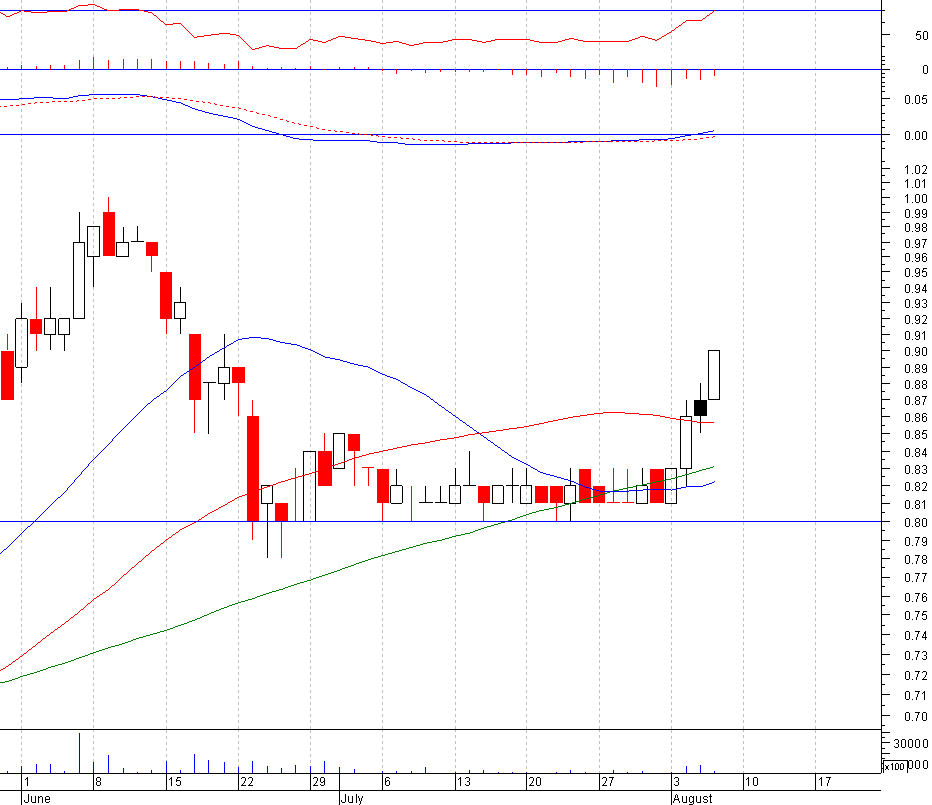Click the 0.78 price axis label
This screenshot has height=805, width=932.
[x=915, y=559]
